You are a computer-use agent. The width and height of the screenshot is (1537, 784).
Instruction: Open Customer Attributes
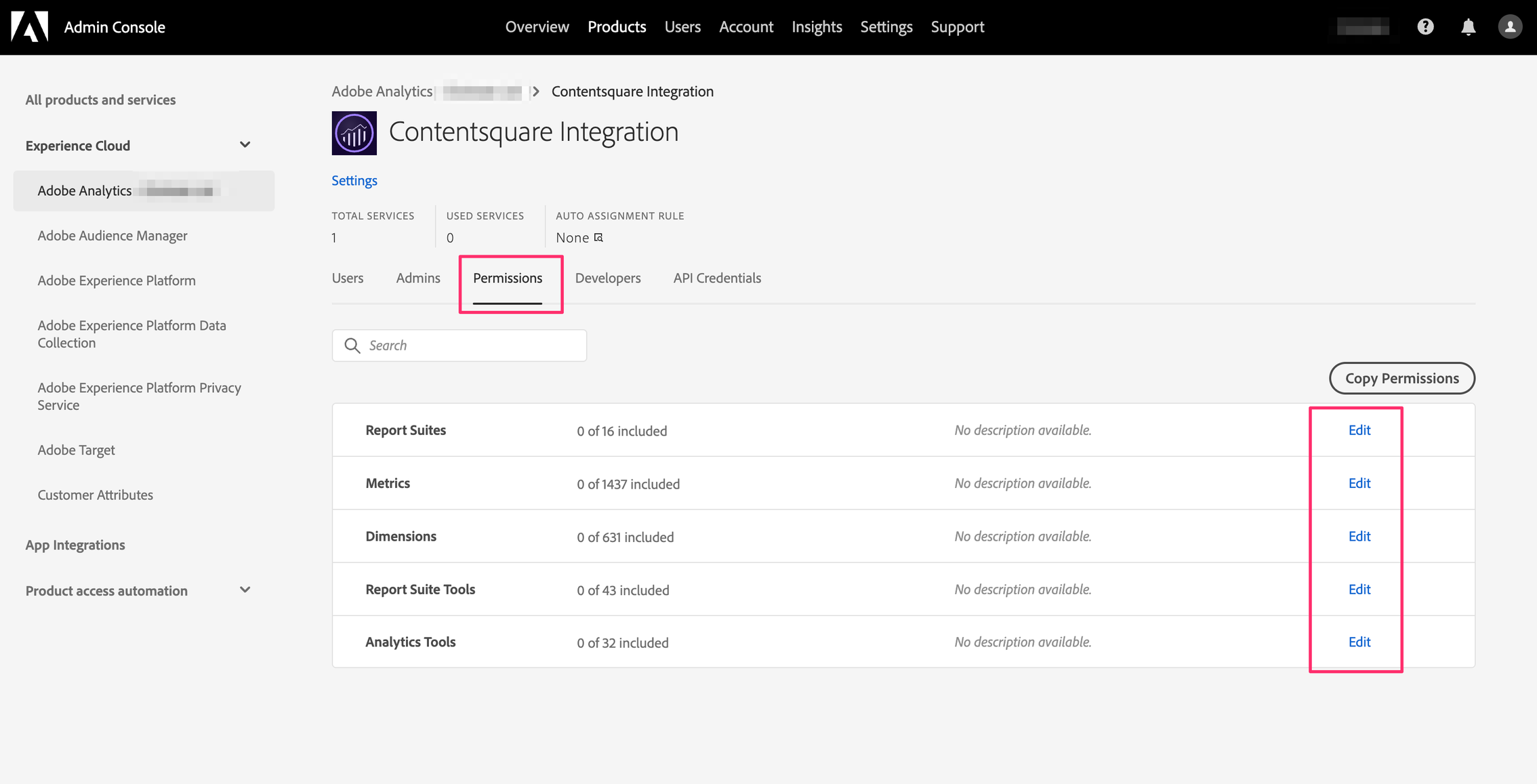tap(96, 495)
